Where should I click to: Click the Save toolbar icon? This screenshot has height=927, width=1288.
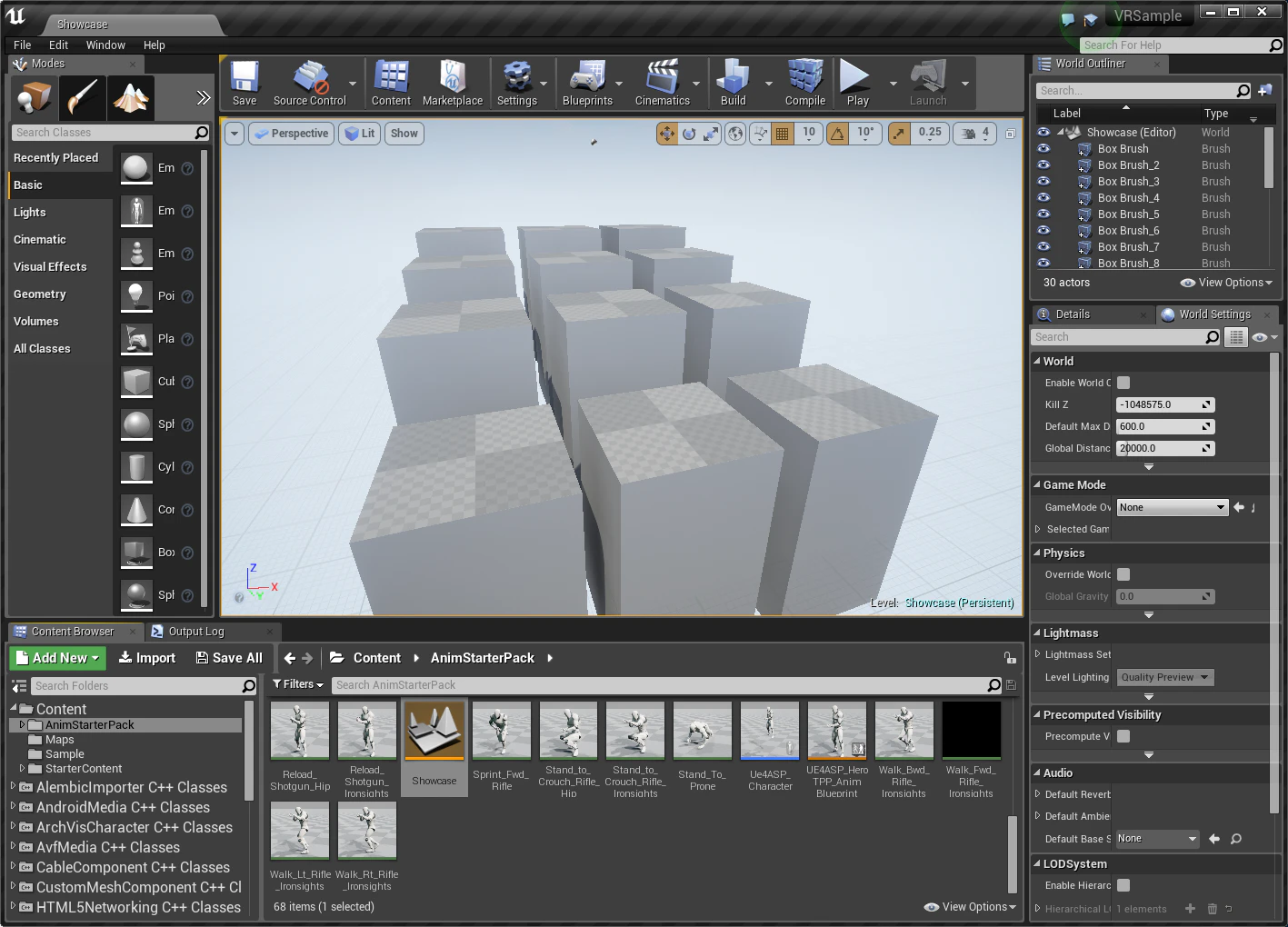tap(245, 83)
